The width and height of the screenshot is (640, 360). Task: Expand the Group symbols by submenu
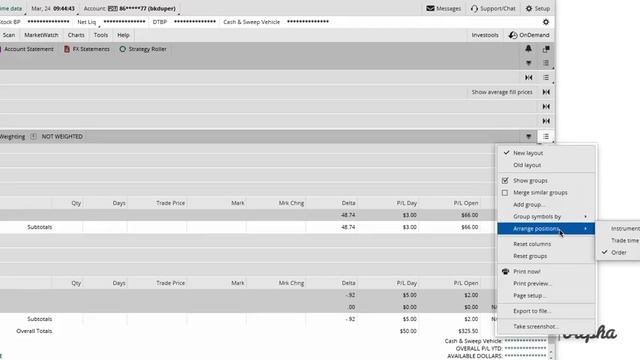(x=546, y=216)
